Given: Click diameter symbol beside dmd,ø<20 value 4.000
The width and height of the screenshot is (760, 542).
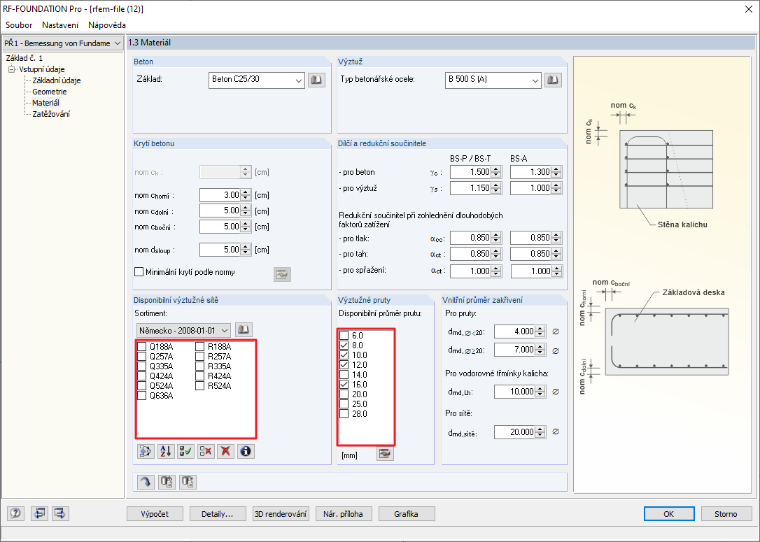Looking at the screenshot, I should (x=555, y=332).
